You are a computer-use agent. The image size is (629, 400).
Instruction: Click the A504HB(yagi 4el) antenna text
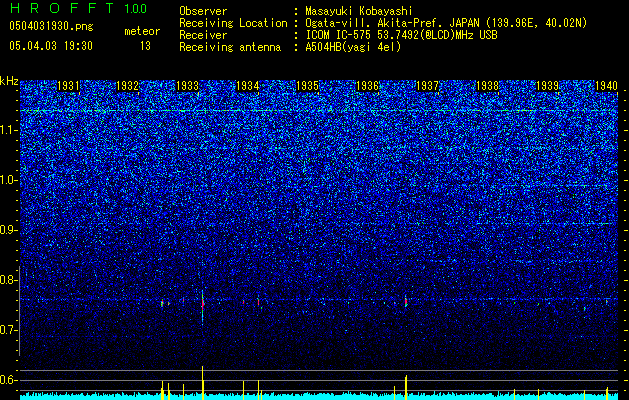tap(353, 47)
